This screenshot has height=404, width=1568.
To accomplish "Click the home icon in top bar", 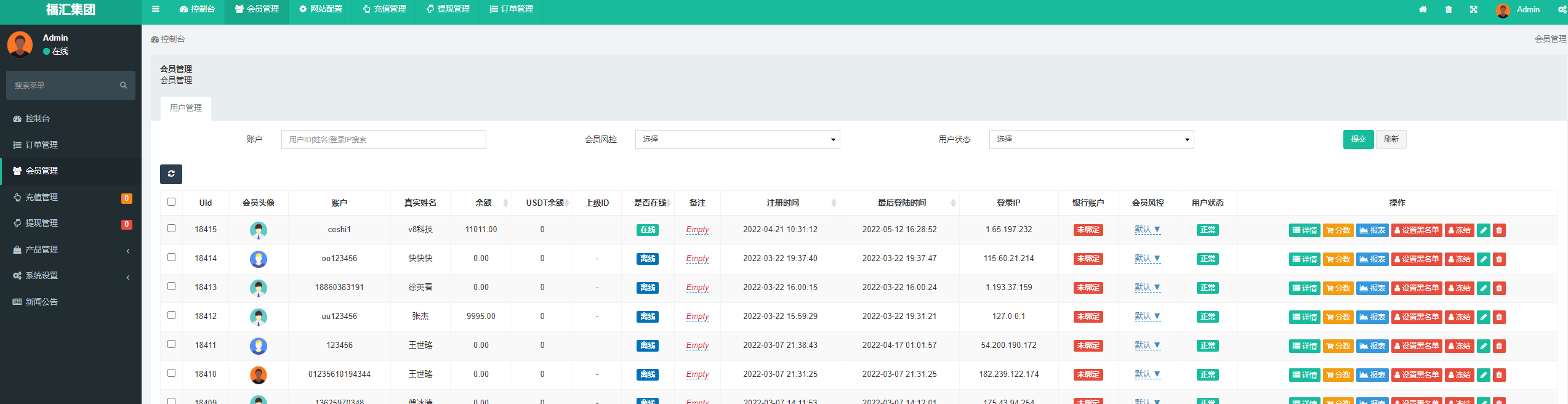I will click(x=1423, y=10).
